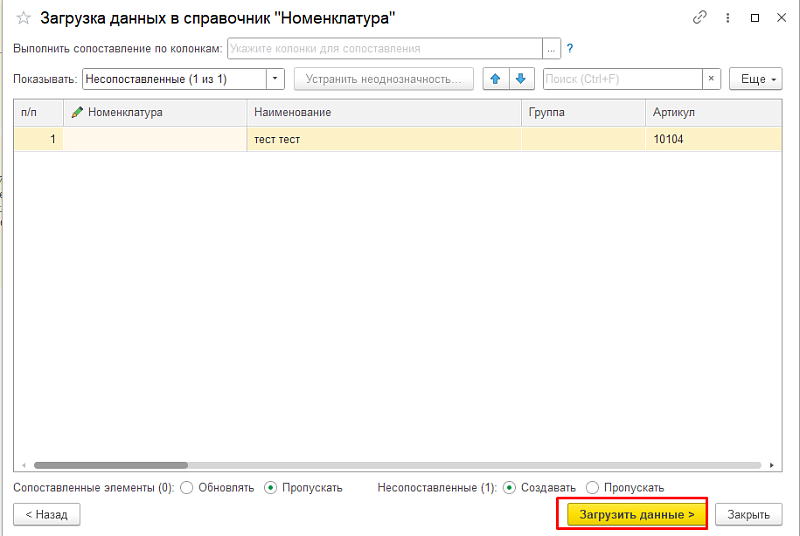Open the Еще dropdown menu
The image size is (800, 536).
tap(755, 79)
